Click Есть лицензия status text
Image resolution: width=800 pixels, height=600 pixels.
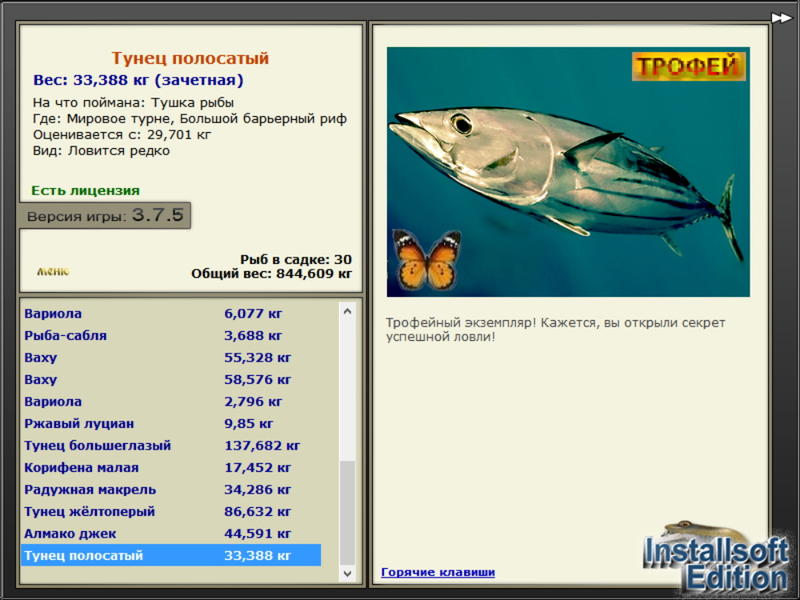coord(86,190)
